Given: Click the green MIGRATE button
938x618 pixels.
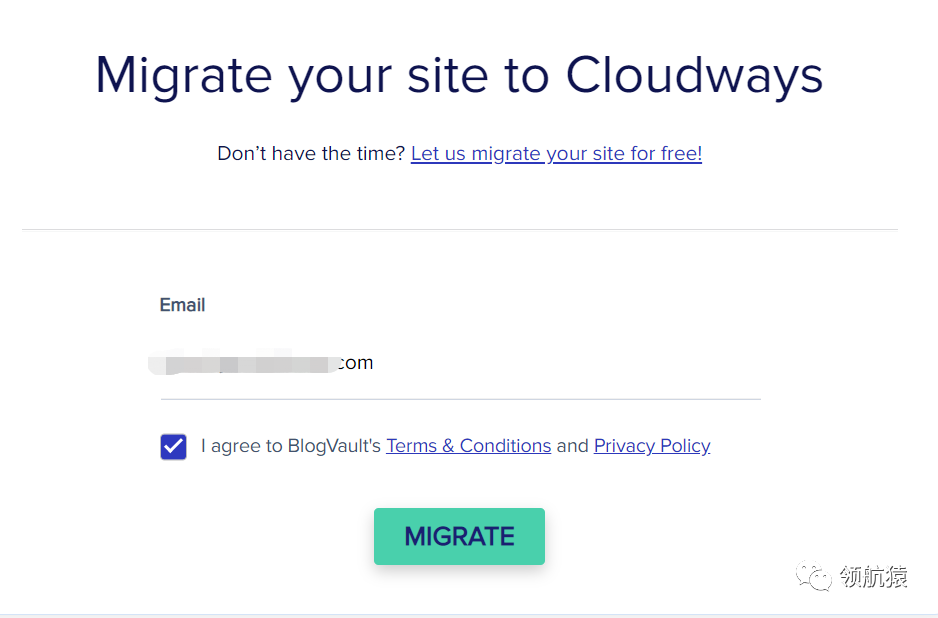Looking at the screenshot, I should [x=459, y=536].
